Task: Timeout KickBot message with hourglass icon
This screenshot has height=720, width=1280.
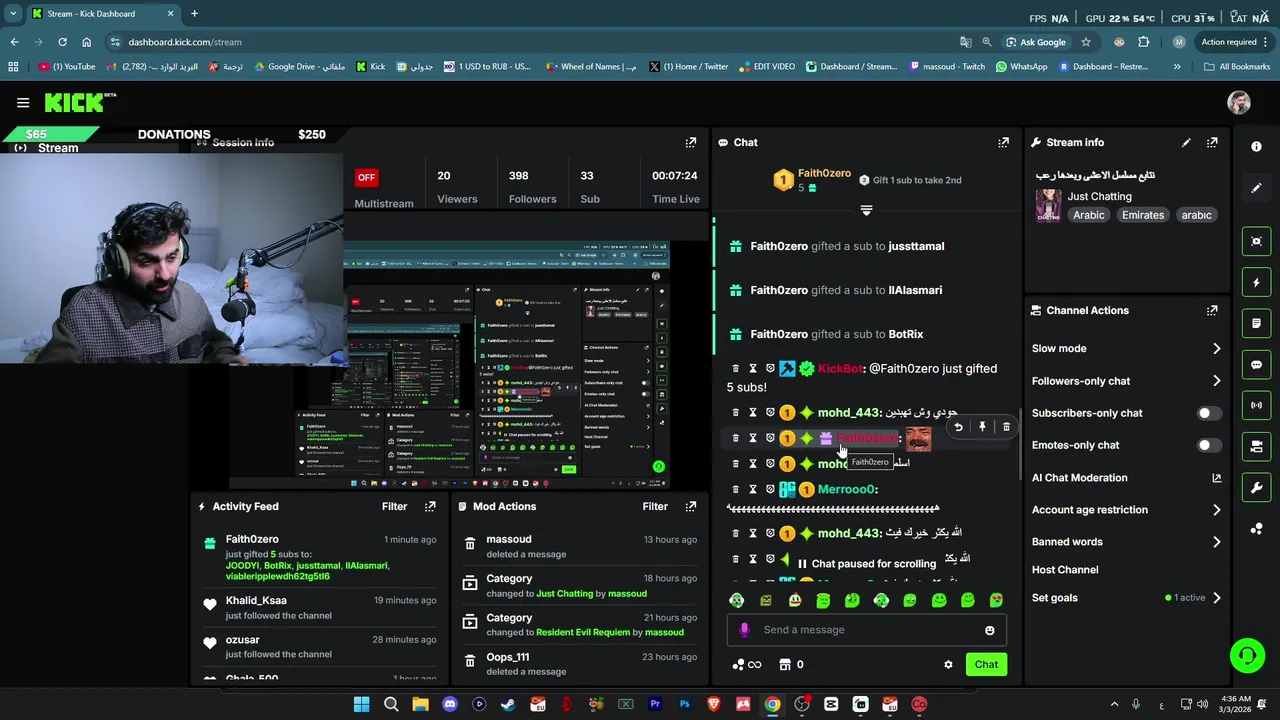Action: [753, 368]
